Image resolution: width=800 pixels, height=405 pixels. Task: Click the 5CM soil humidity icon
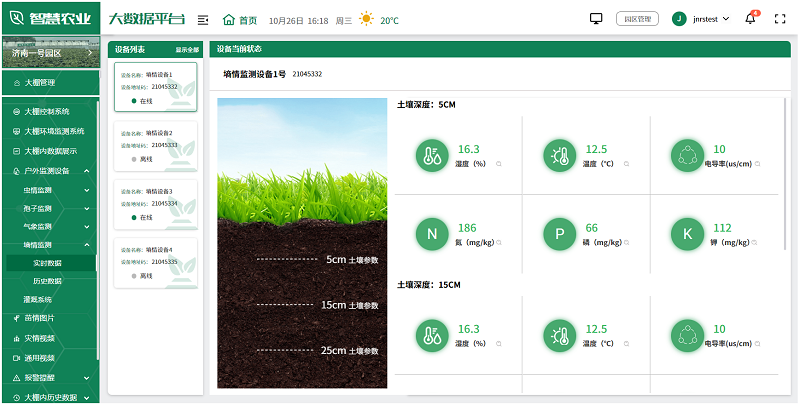click(x=432, y=155)
